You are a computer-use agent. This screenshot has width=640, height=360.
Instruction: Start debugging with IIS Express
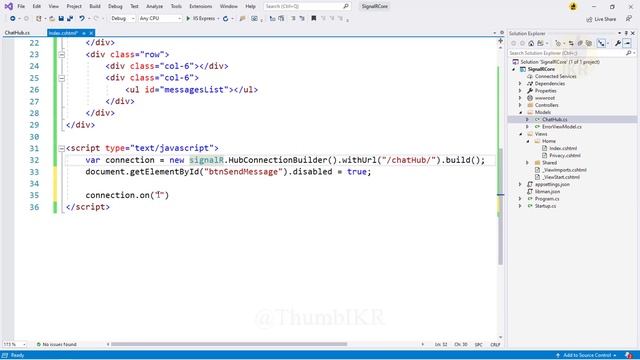coord(200,18)
